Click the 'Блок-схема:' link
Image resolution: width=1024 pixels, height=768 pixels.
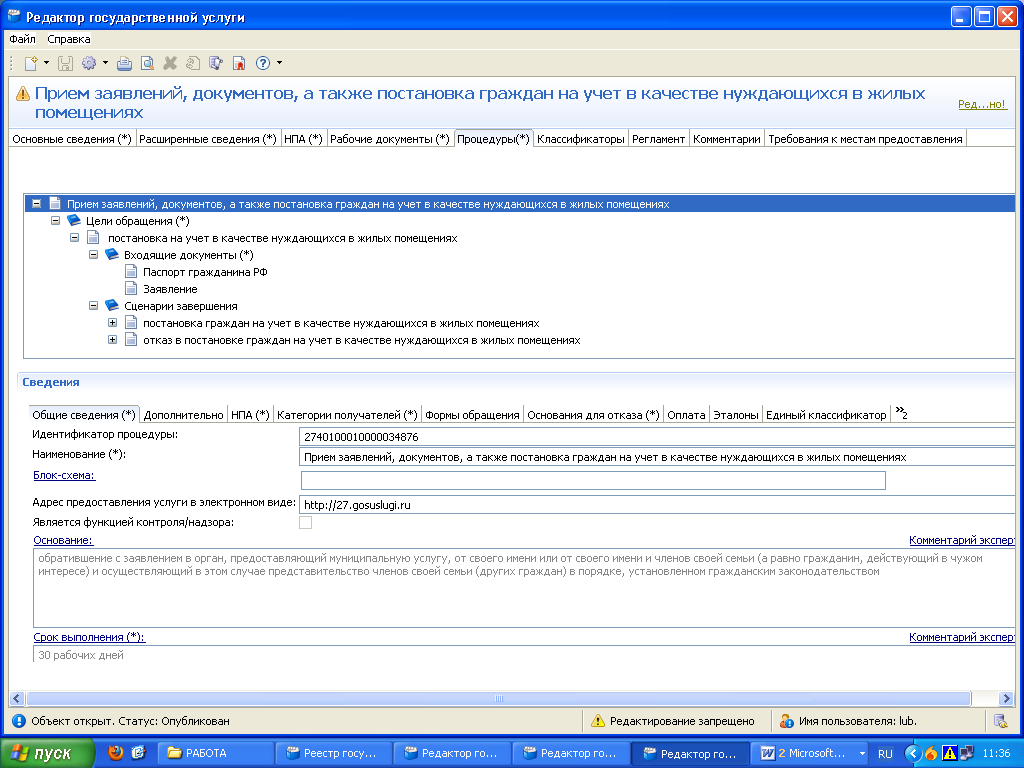point(64,475)
